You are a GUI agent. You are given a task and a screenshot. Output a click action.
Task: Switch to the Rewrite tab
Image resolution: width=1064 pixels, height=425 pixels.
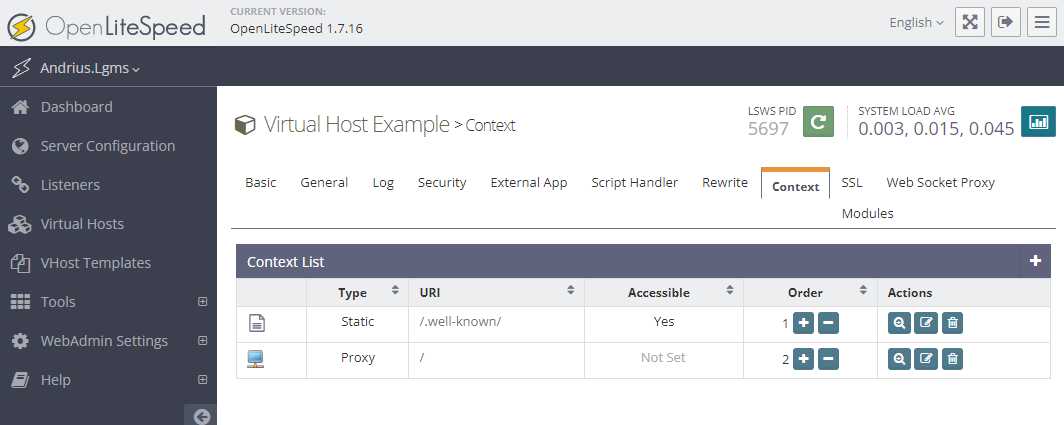pos(725,183)
